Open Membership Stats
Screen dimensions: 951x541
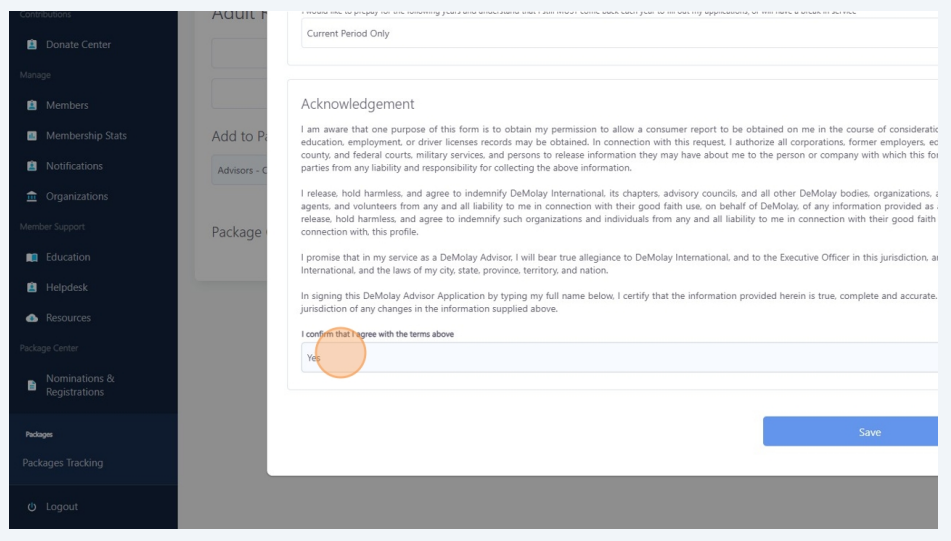[x=86, y=135]
